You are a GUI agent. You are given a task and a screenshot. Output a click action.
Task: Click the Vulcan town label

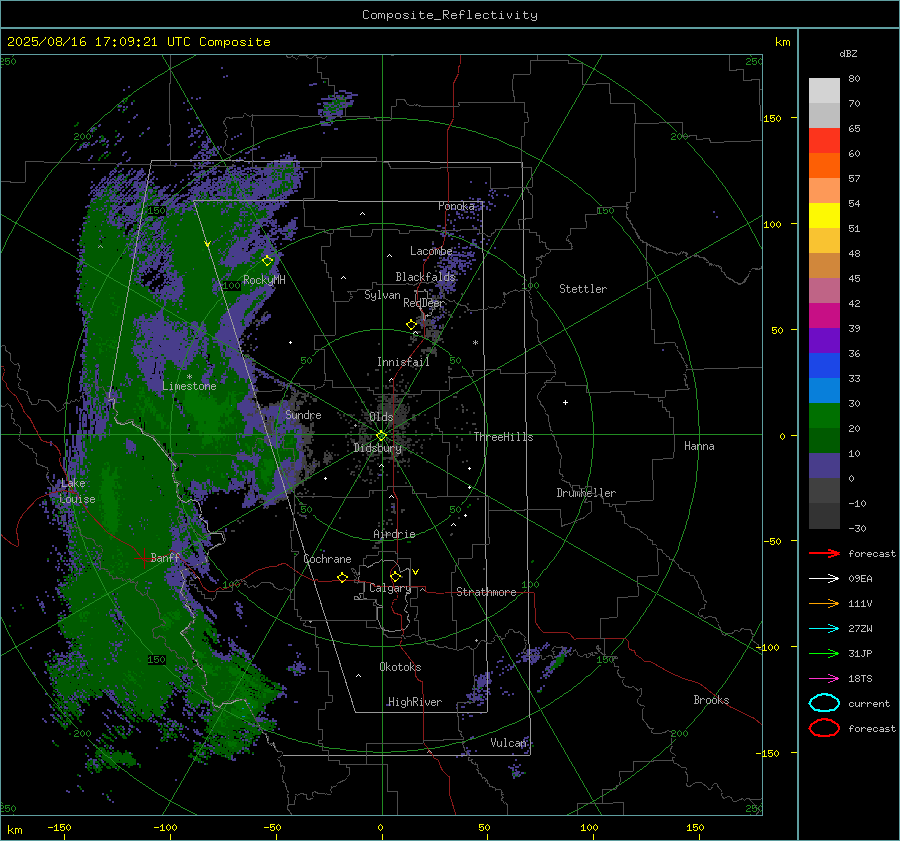pyautogui.click(x=508, y=743)
